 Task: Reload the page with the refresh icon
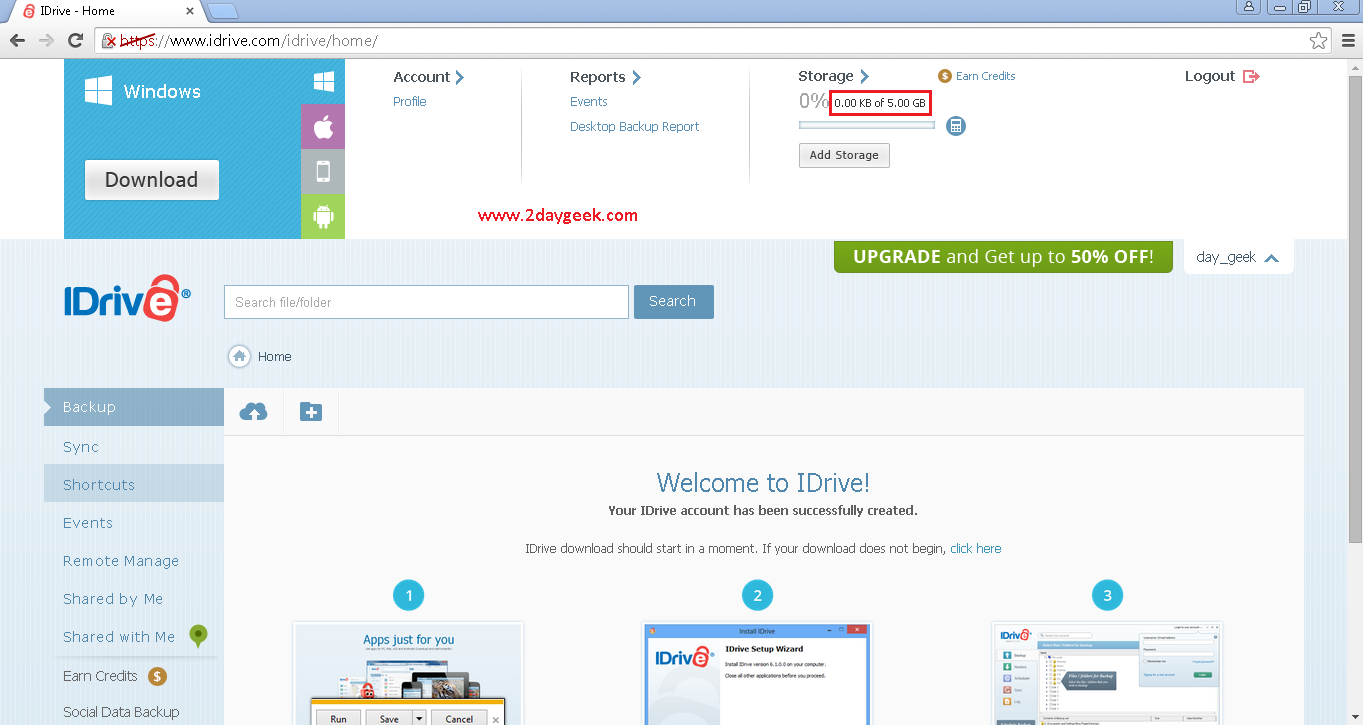point(75,41)
